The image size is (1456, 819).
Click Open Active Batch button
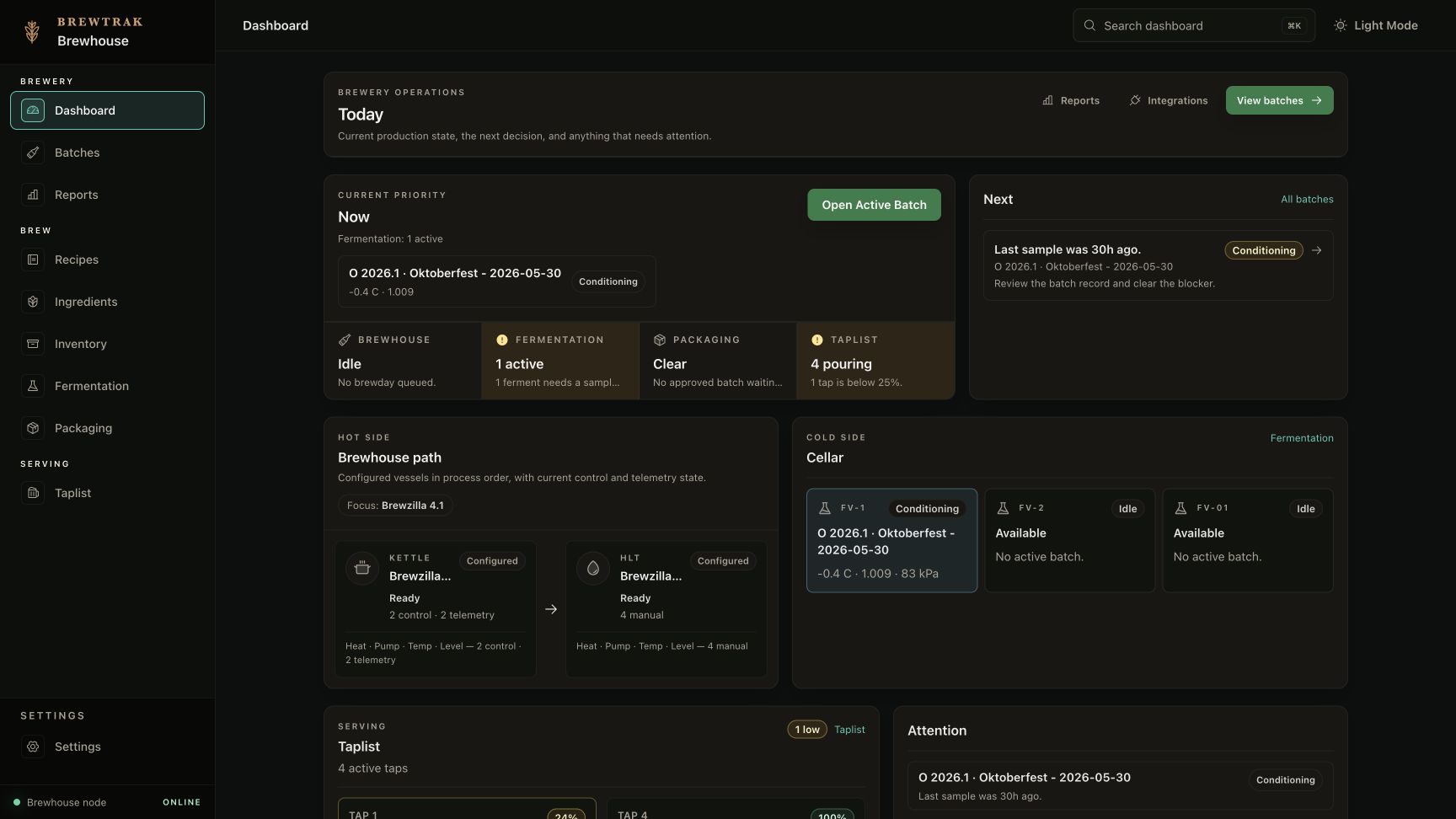[x=874, y=205]
